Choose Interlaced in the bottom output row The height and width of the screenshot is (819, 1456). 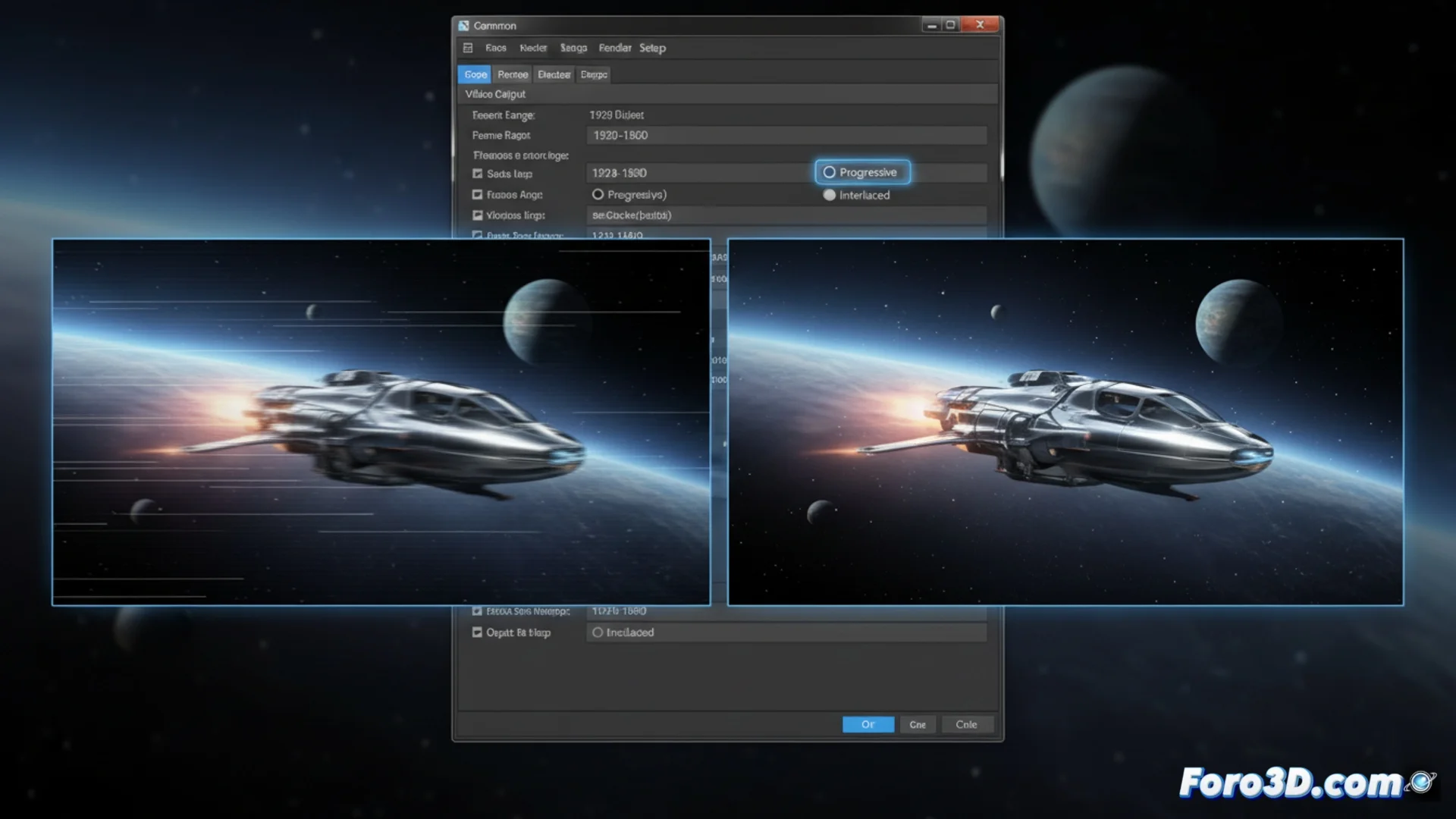pos(598,632)
